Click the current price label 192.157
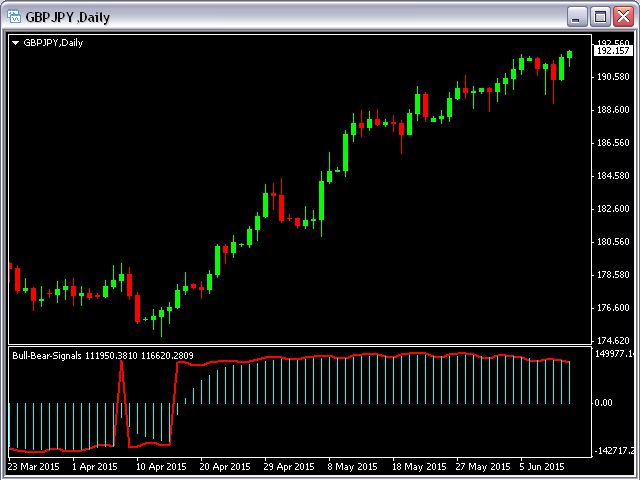 (612, 51)
